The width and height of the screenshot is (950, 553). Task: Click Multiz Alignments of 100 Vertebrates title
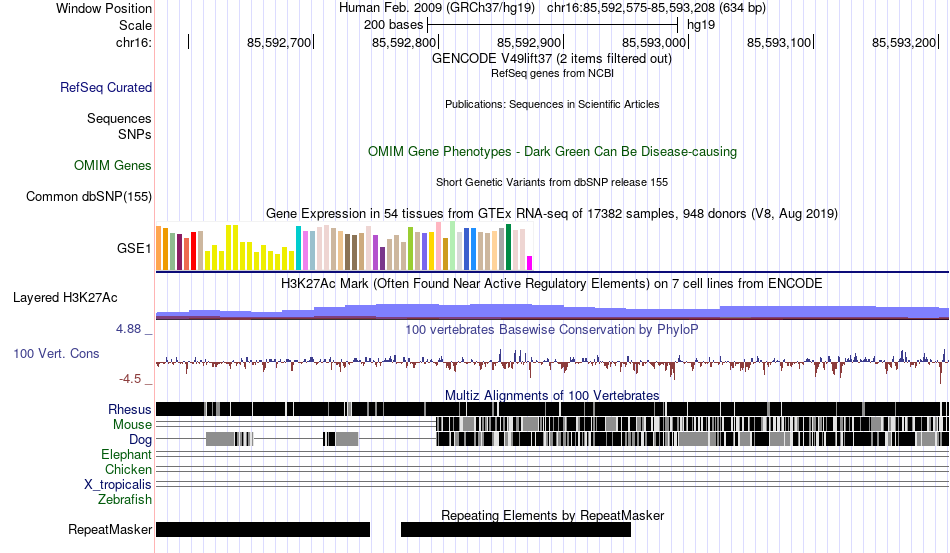point(552,395)
